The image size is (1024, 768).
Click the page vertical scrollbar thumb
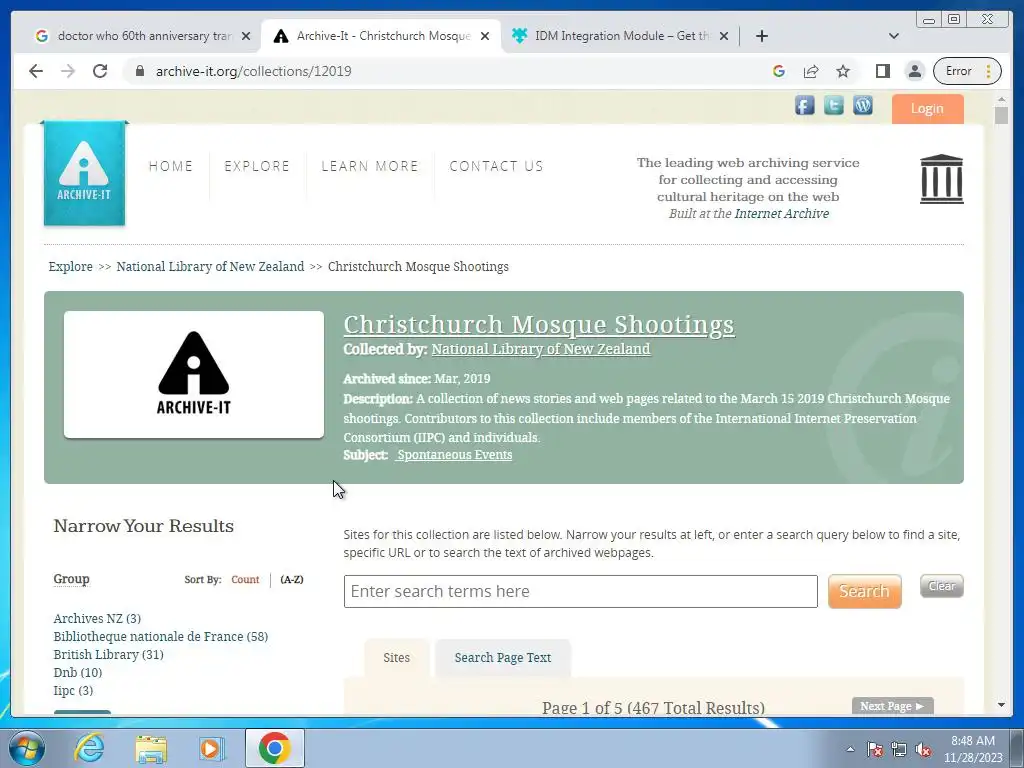pyautogui.click(x=1001, y=116)
